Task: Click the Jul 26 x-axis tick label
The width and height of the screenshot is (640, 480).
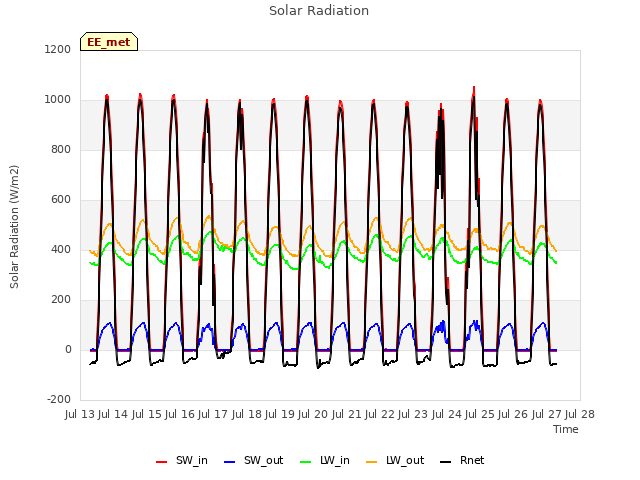Action: coord(513,414)
